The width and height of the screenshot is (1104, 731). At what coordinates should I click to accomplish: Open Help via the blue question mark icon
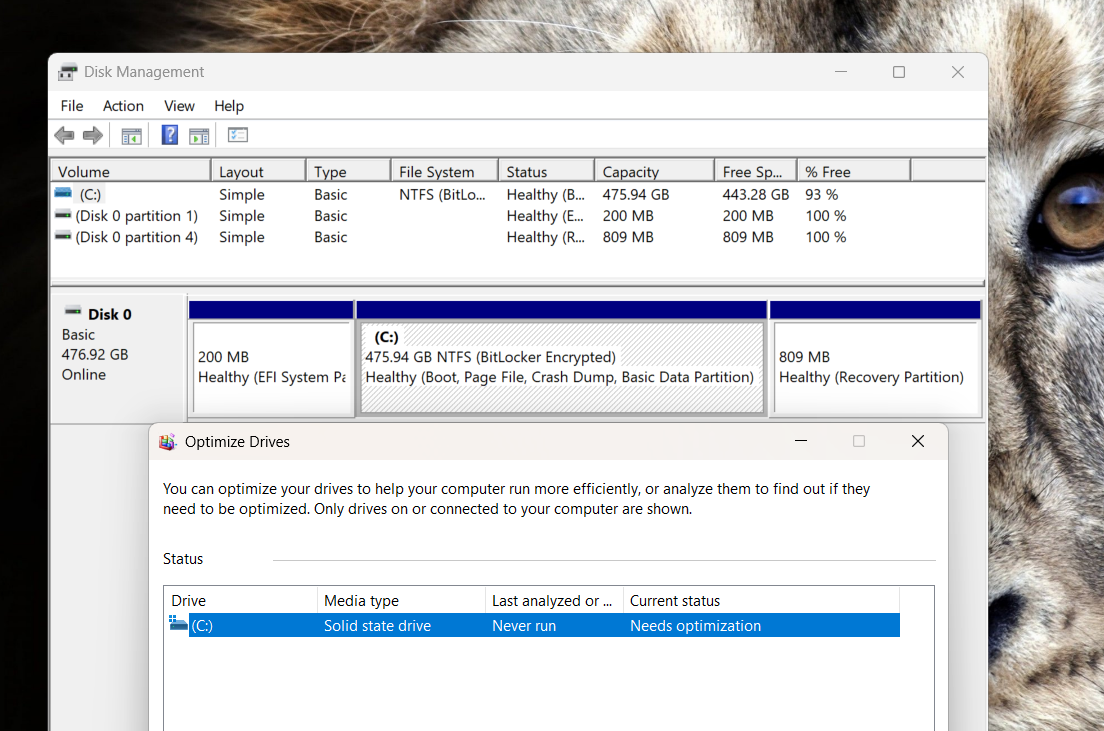click(170, 135)
